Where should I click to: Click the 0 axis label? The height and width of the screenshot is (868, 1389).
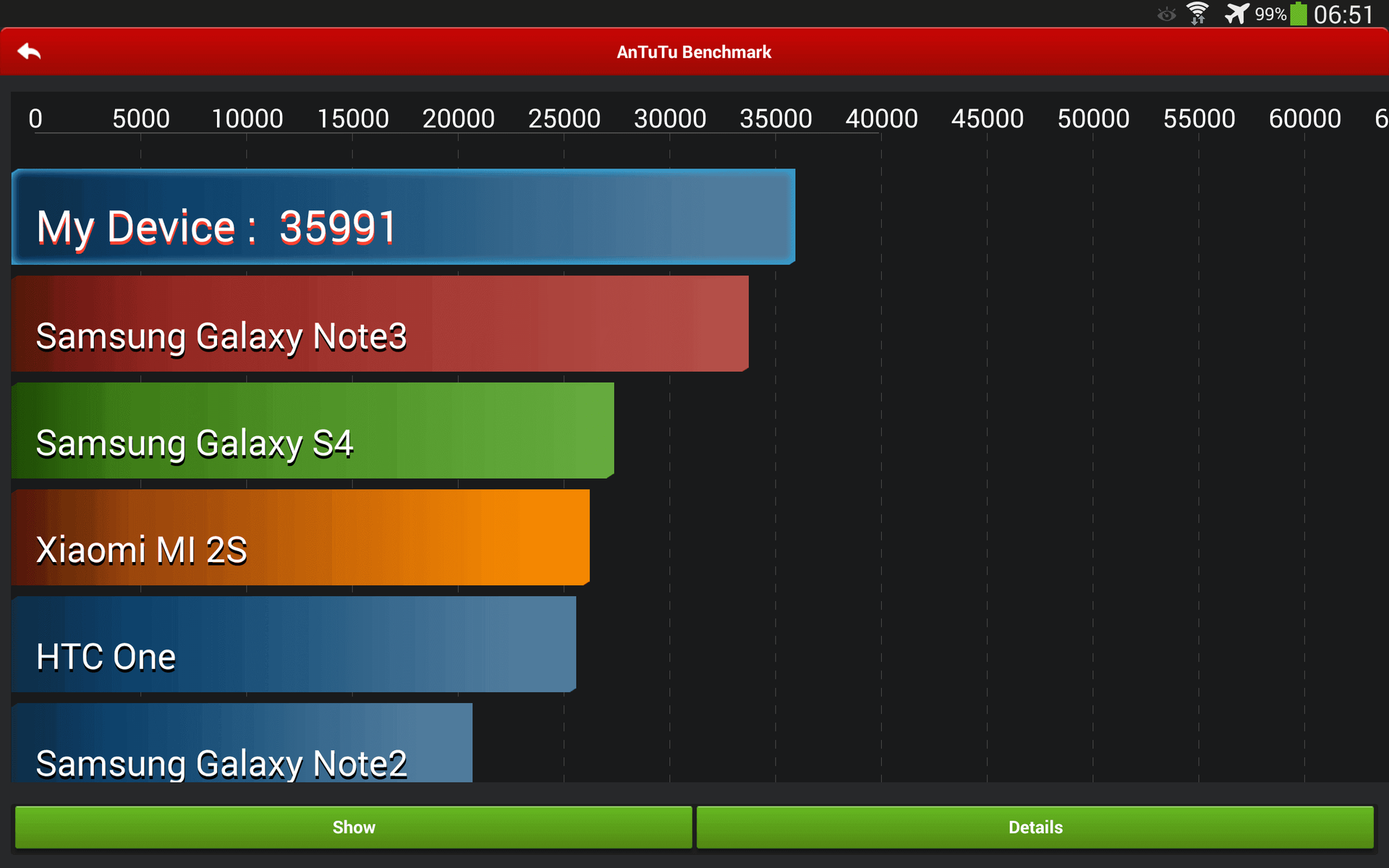pyautogui.click(x=35, y=118)
